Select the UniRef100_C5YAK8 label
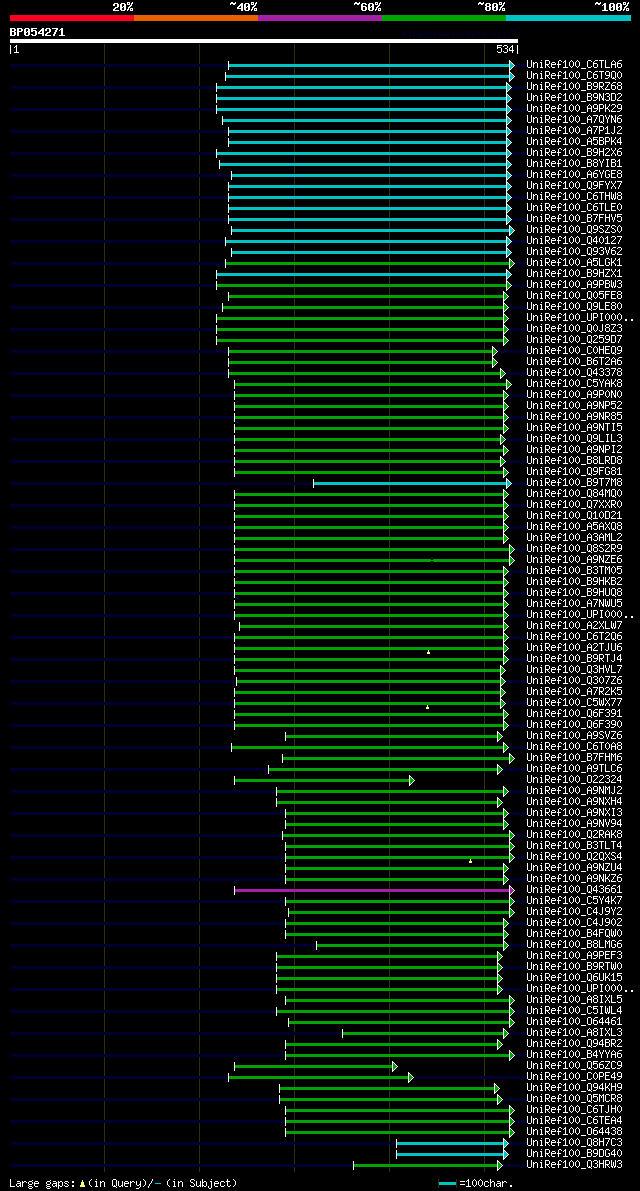This screenshot has height=1191, width=640. 574,384
